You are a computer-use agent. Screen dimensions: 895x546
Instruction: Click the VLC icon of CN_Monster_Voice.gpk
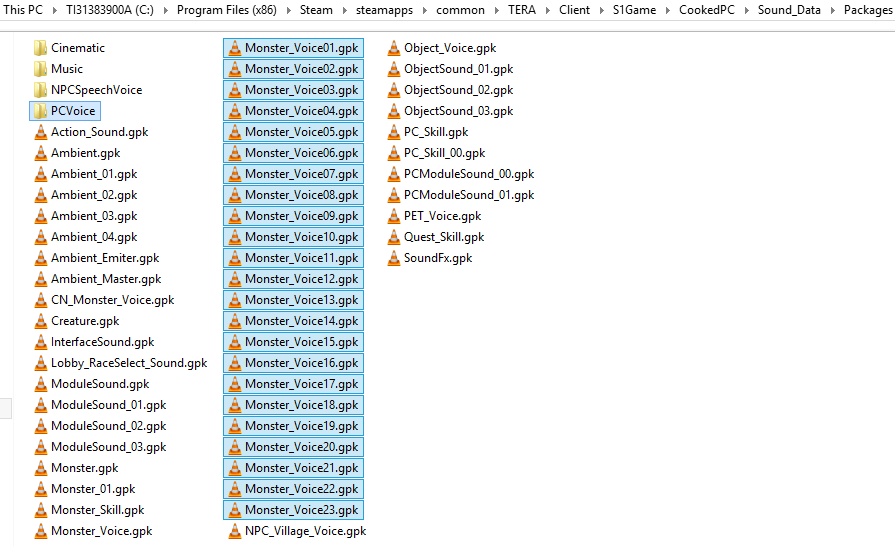pyautogui.click(x=41, y=300)
